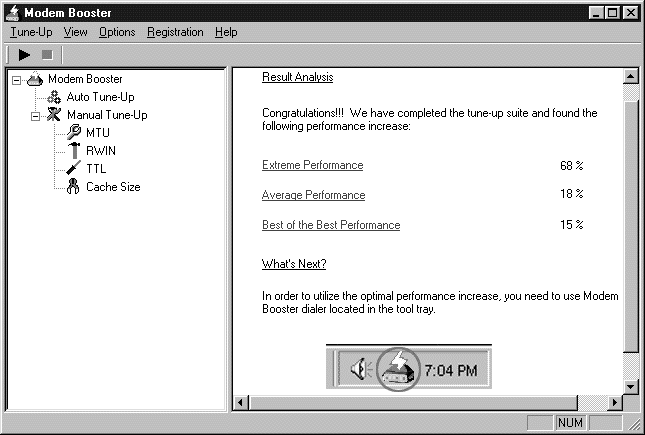
Task: Select the TTL screwdriver icon
Action: click(x=74, y=168)
